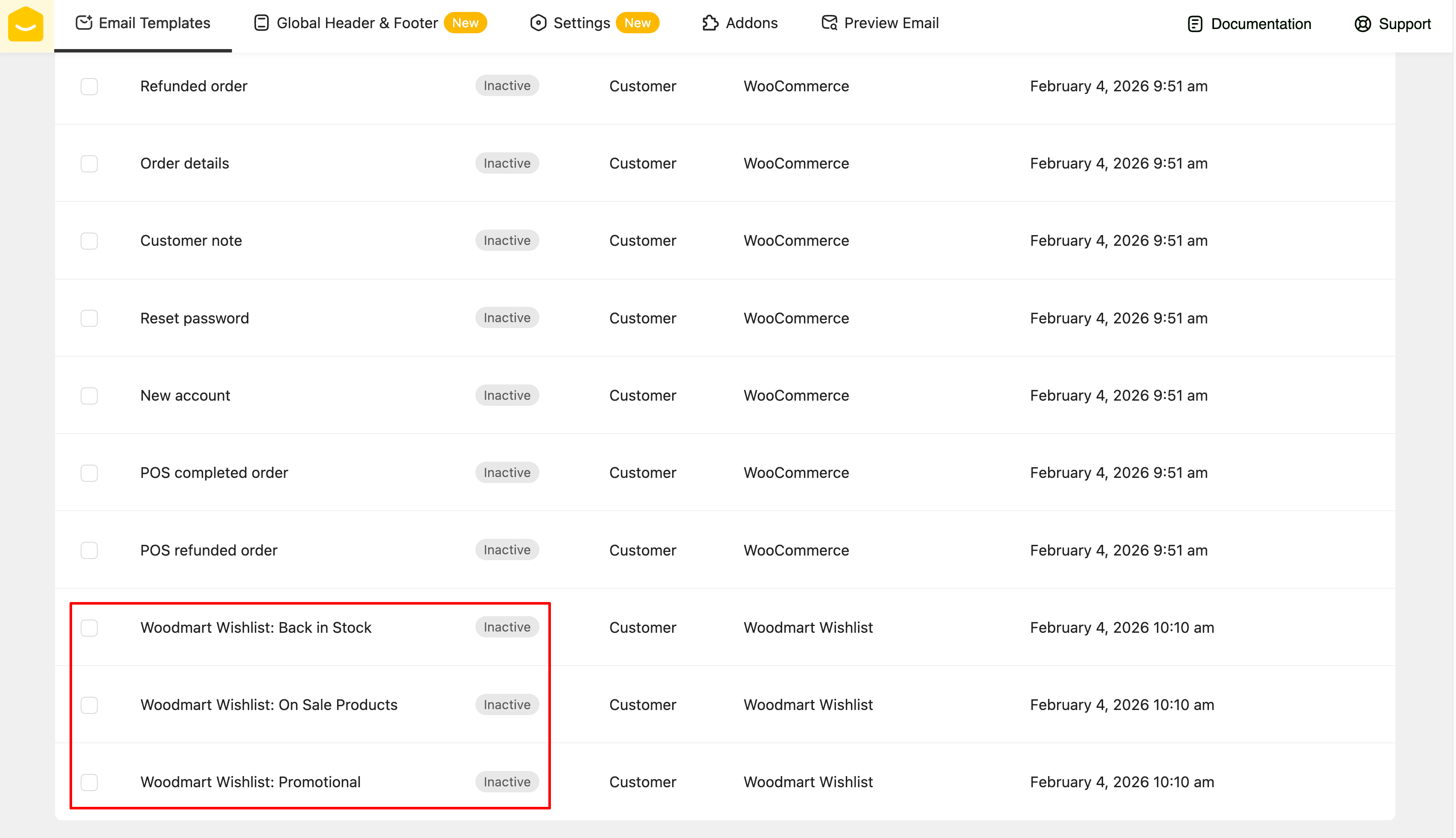Tick the Woodmart Wishlist: Promotional checkbox

(89, 782)
